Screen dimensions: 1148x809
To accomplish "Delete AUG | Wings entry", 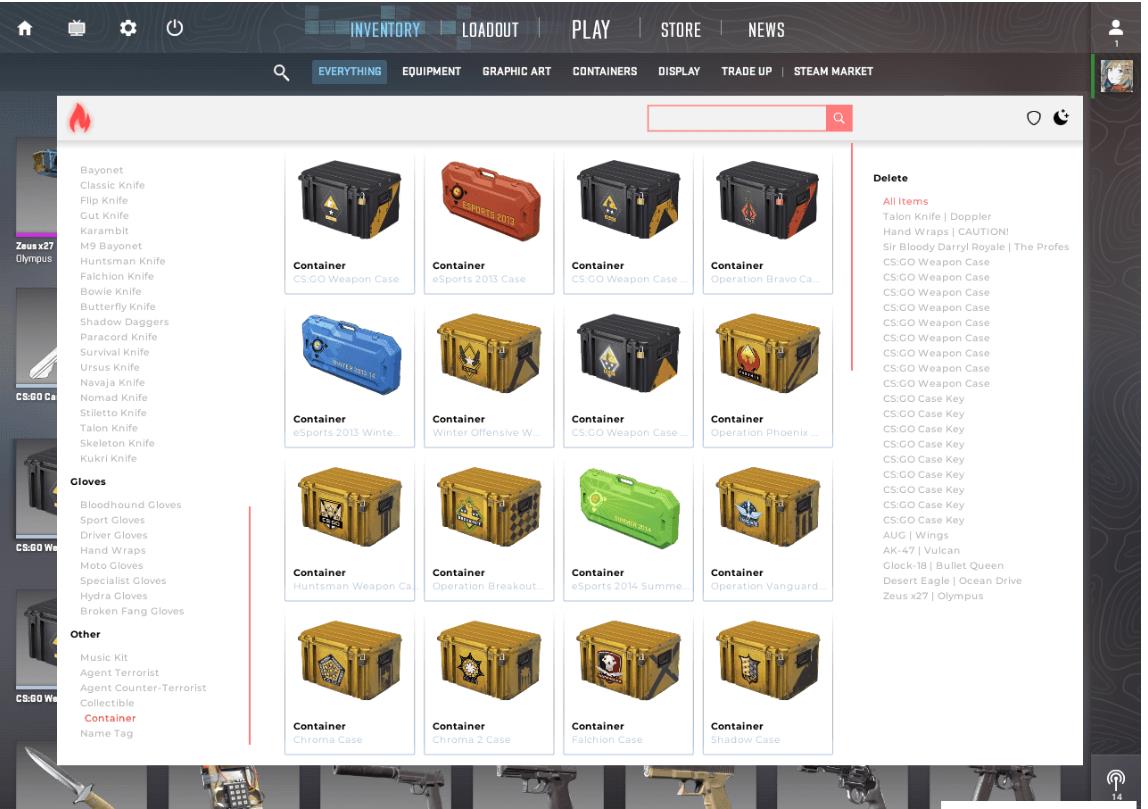I will point(915,535).
